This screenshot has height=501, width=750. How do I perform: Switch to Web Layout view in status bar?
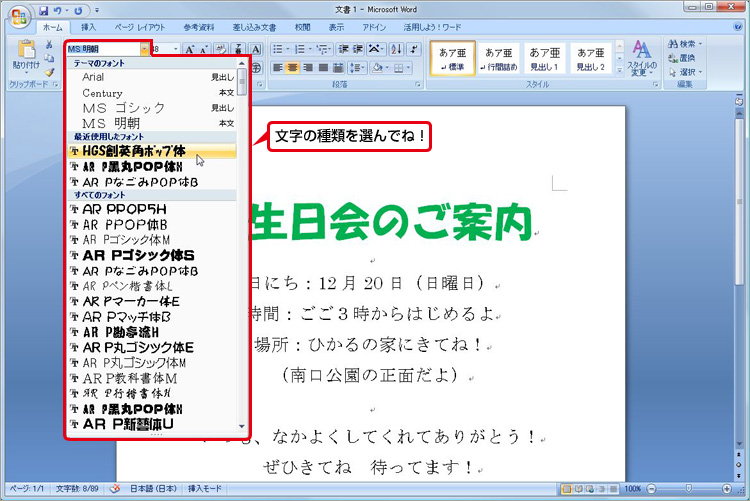coord(590,489)
